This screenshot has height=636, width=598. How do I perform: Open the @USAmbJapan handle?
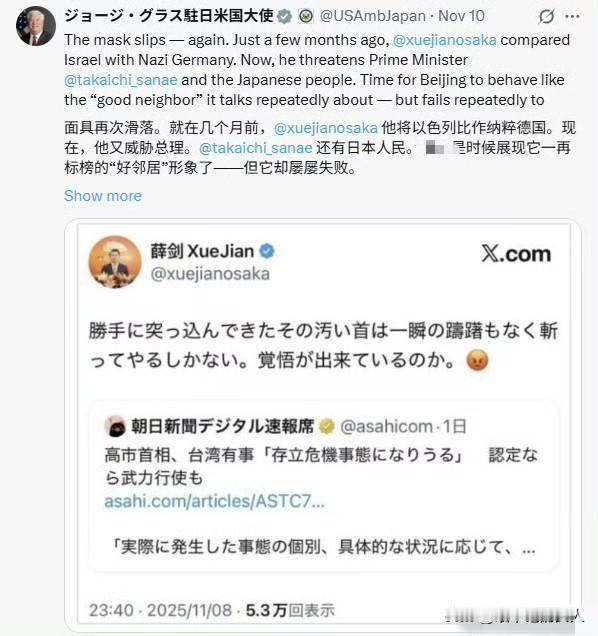(373, 16)
